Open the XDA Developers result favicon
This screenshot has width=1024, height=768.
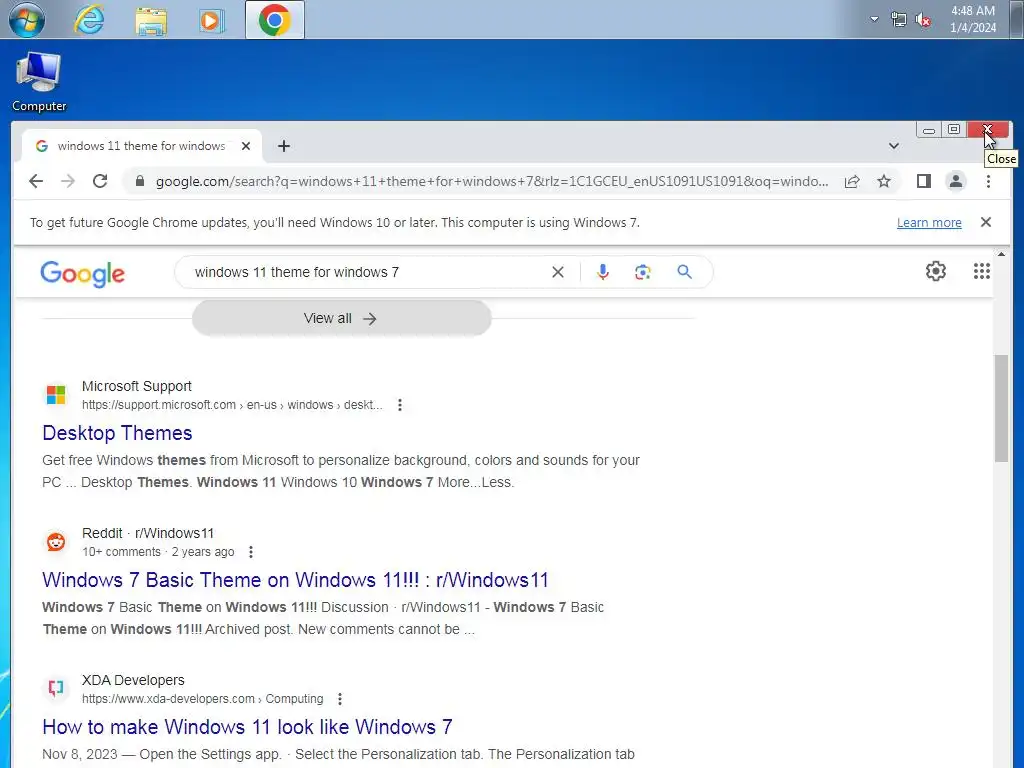click(x=56, y=688)
